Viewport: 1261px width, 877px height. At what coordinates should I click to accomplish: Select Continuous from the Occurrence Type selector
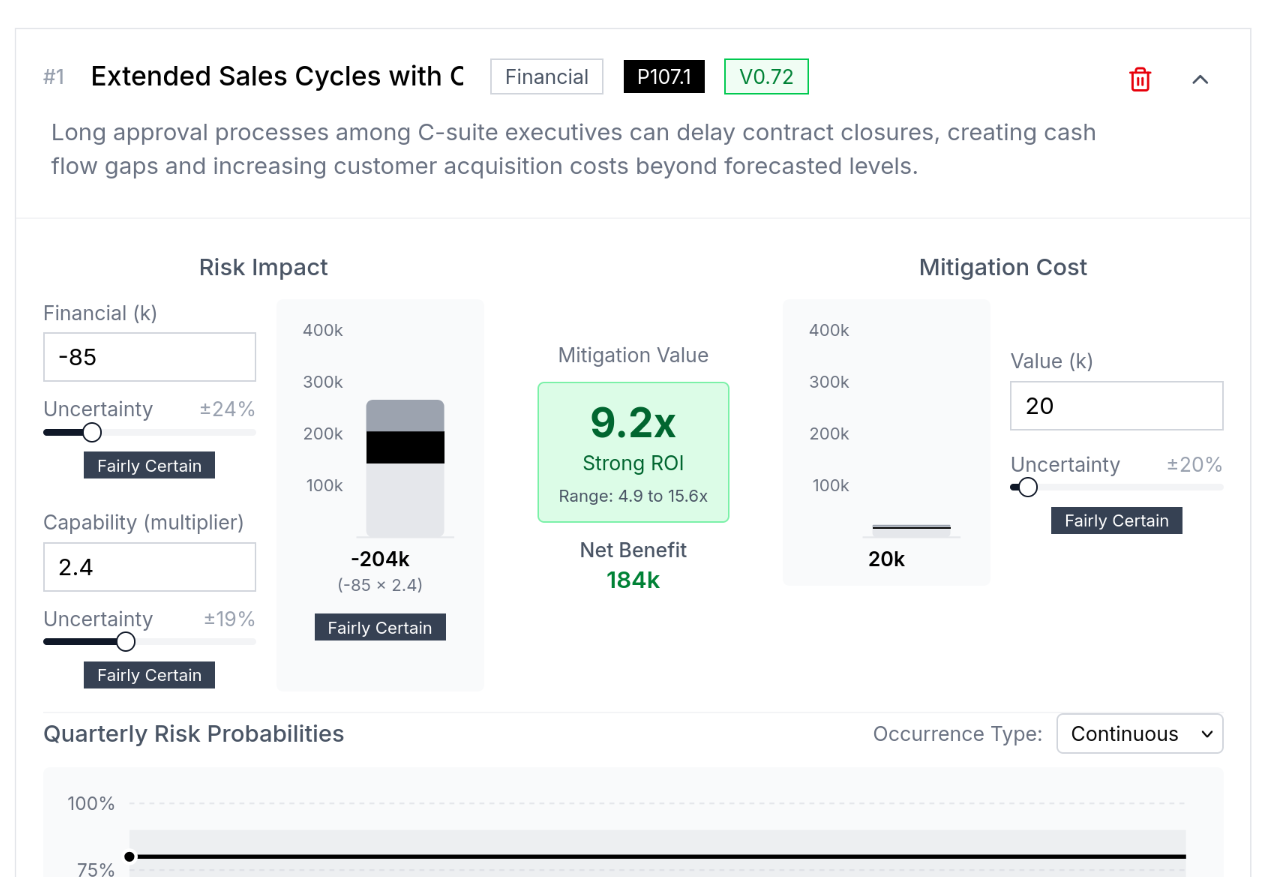click(1139, 733)
